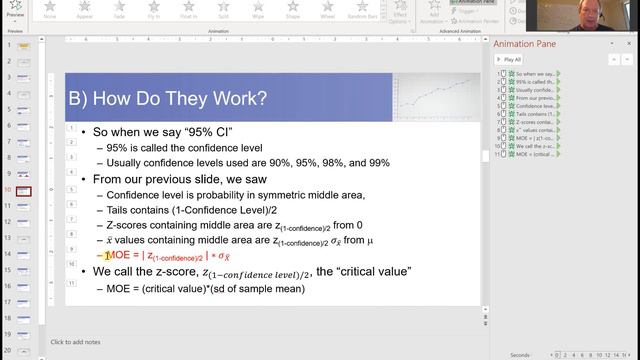640x360 pixels.
Task: Select slide 14 thumbnail
Action: point(24,254)
